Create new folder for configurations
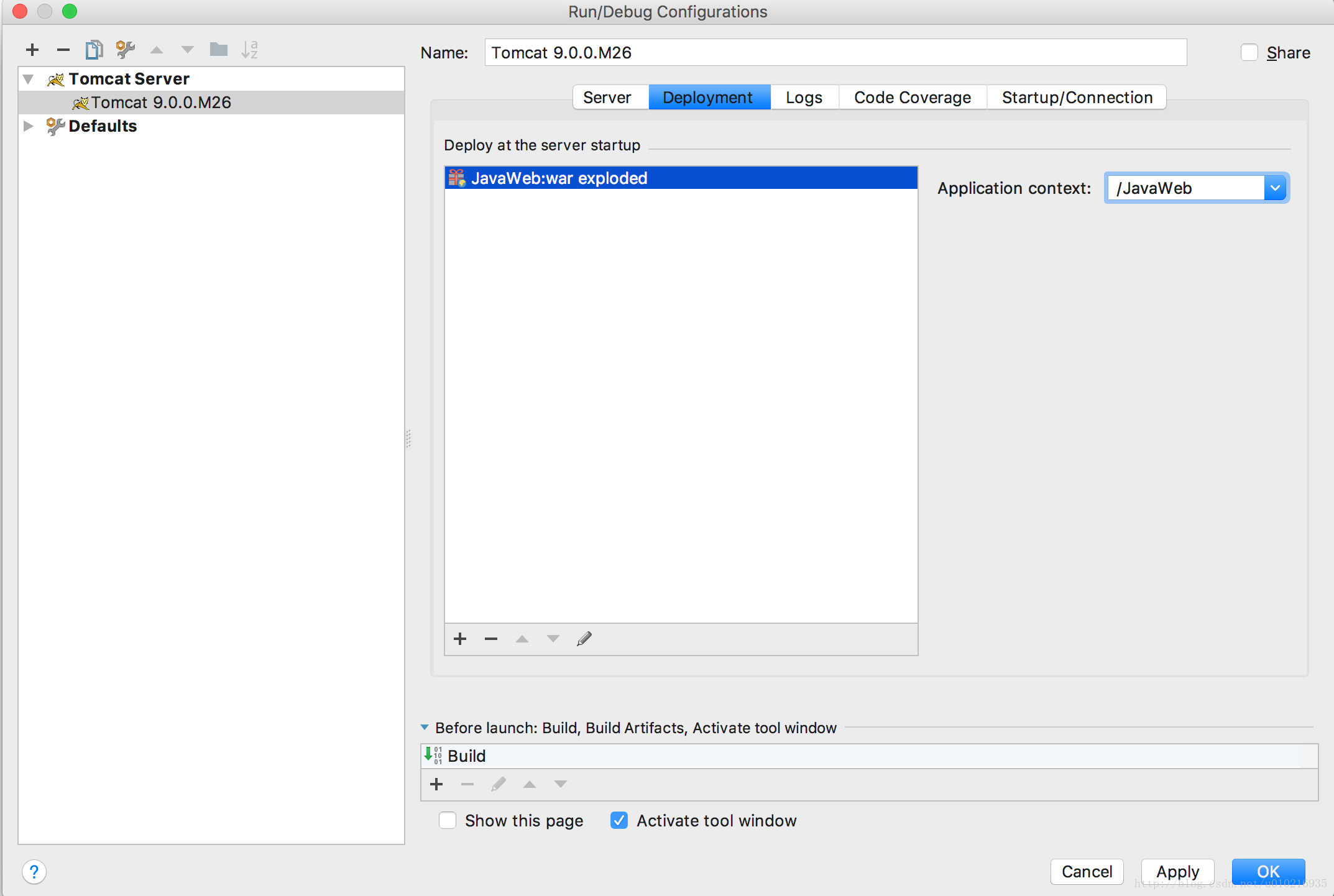The height and width of the screenshot is (896, 1334). (219, 49)
